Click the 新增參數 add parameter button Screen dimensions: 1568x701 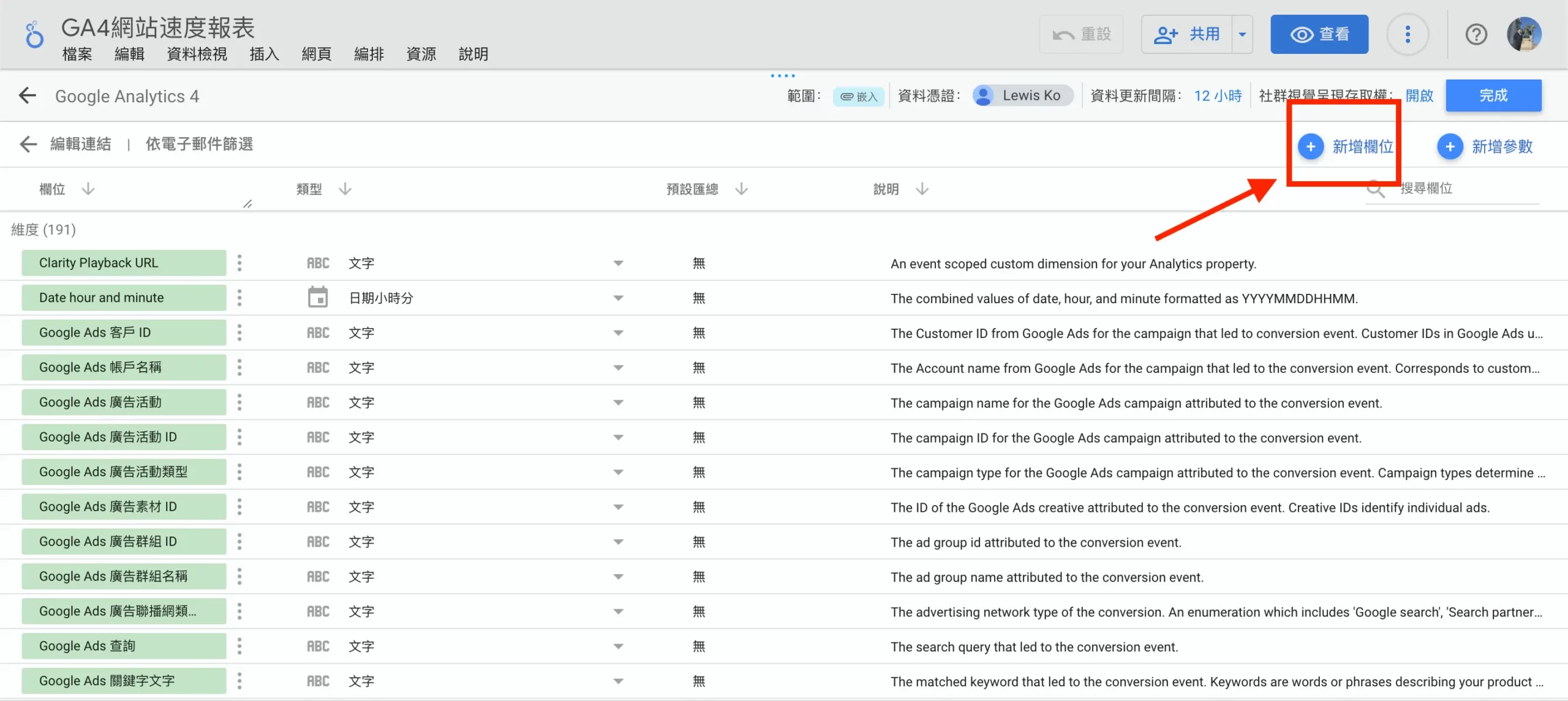pos(1485,146)
